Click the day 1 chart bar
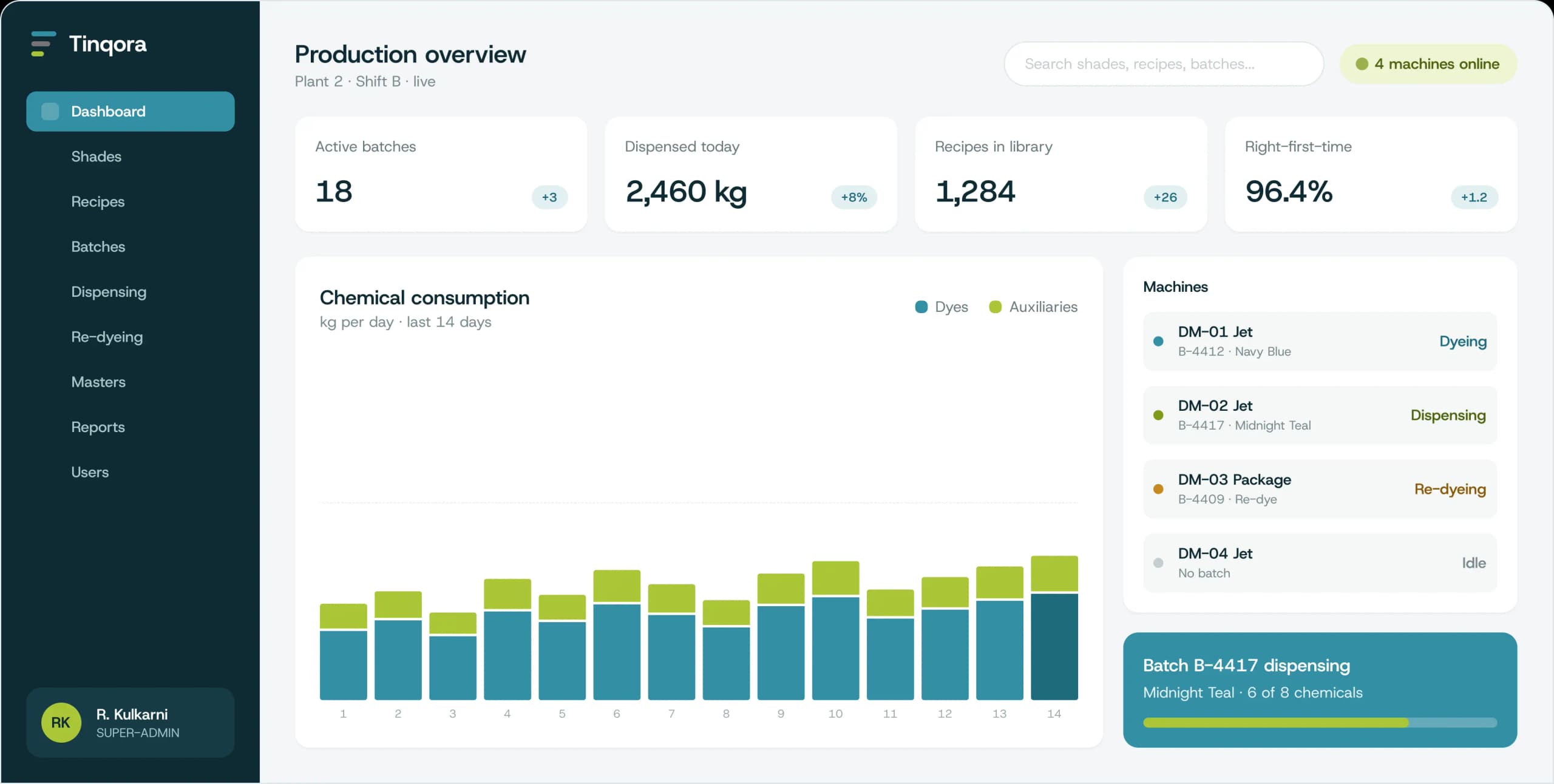The width and height of the screenshot is (1554, 784). [x=344, y=652]
